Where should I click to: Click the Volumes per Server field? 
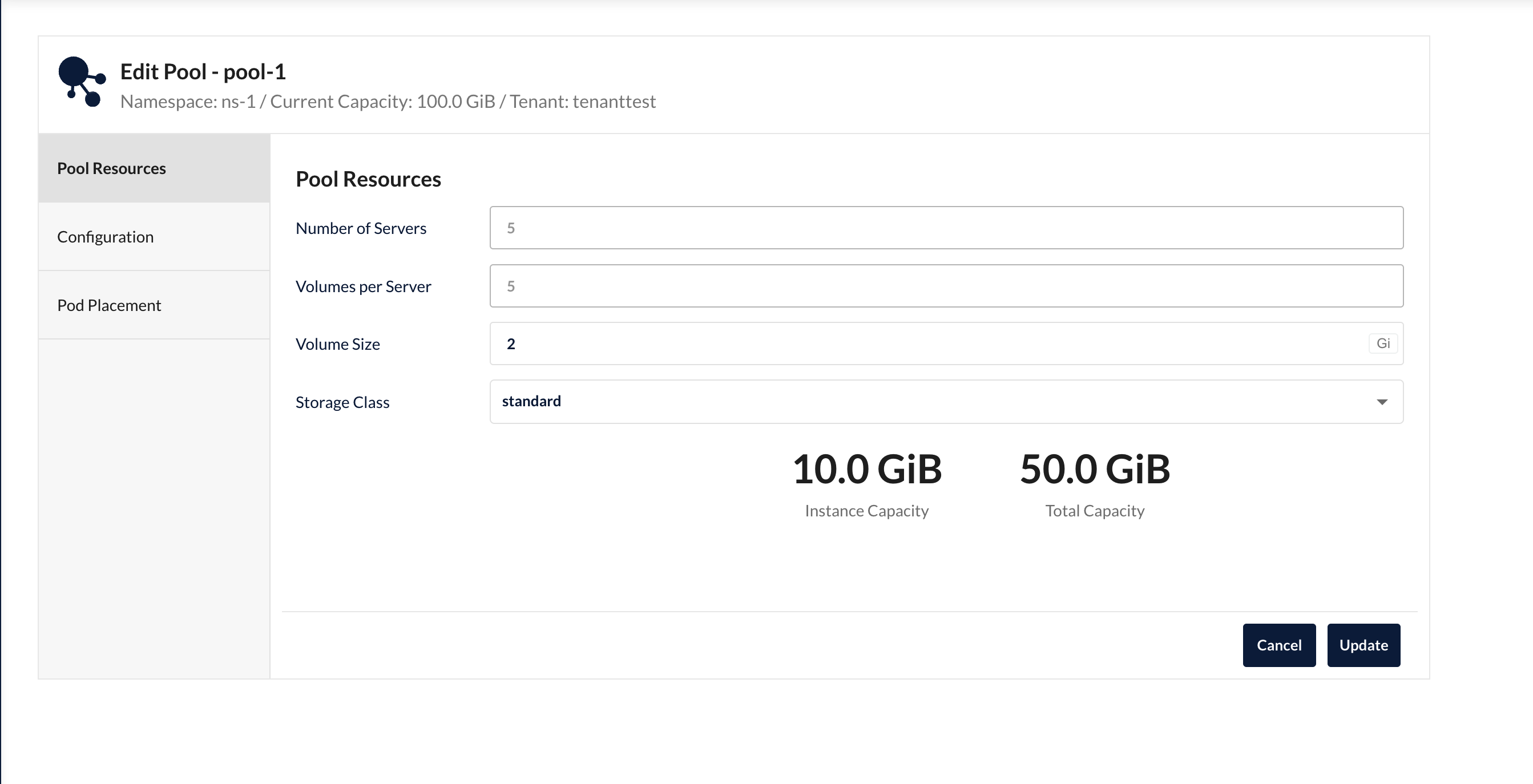(946, 286)
